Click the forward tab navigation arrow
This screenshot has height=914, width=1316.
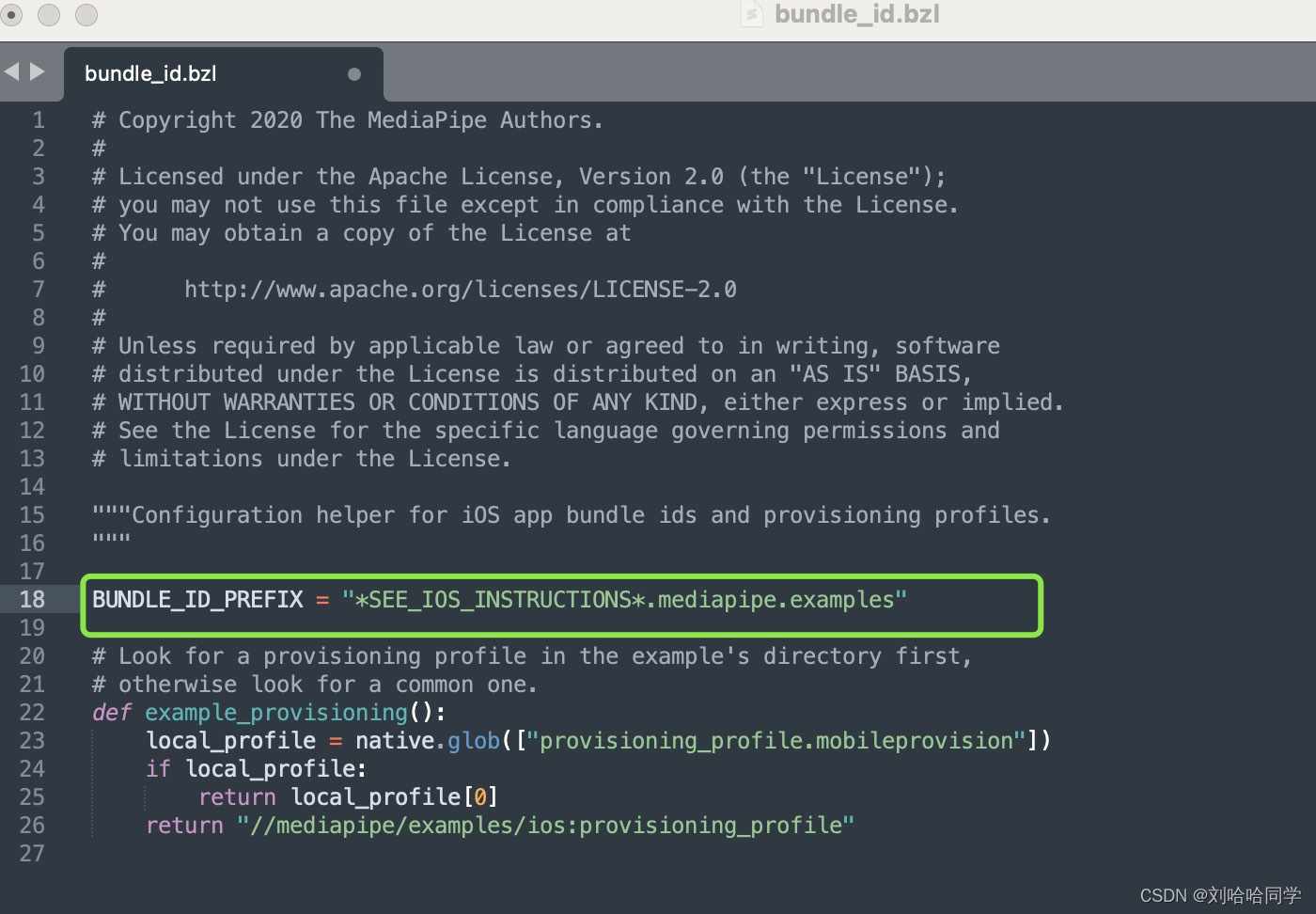click(38, 71)
